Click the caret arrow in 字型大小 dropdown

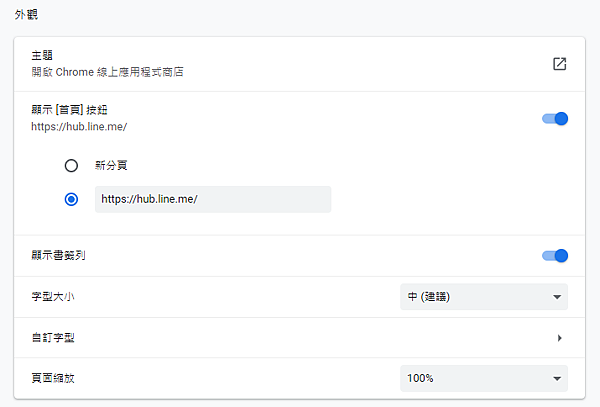(x=557, y=297)
